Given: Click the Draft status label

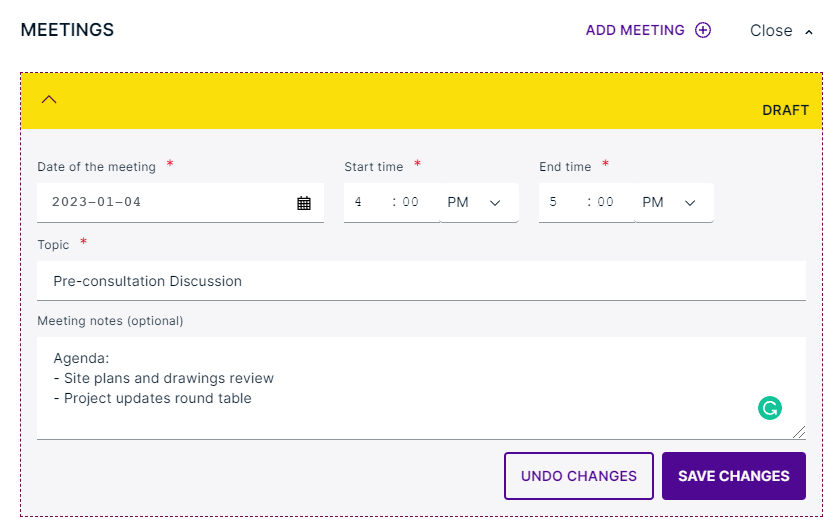Looking at the screenshot, I should [785, 110].
